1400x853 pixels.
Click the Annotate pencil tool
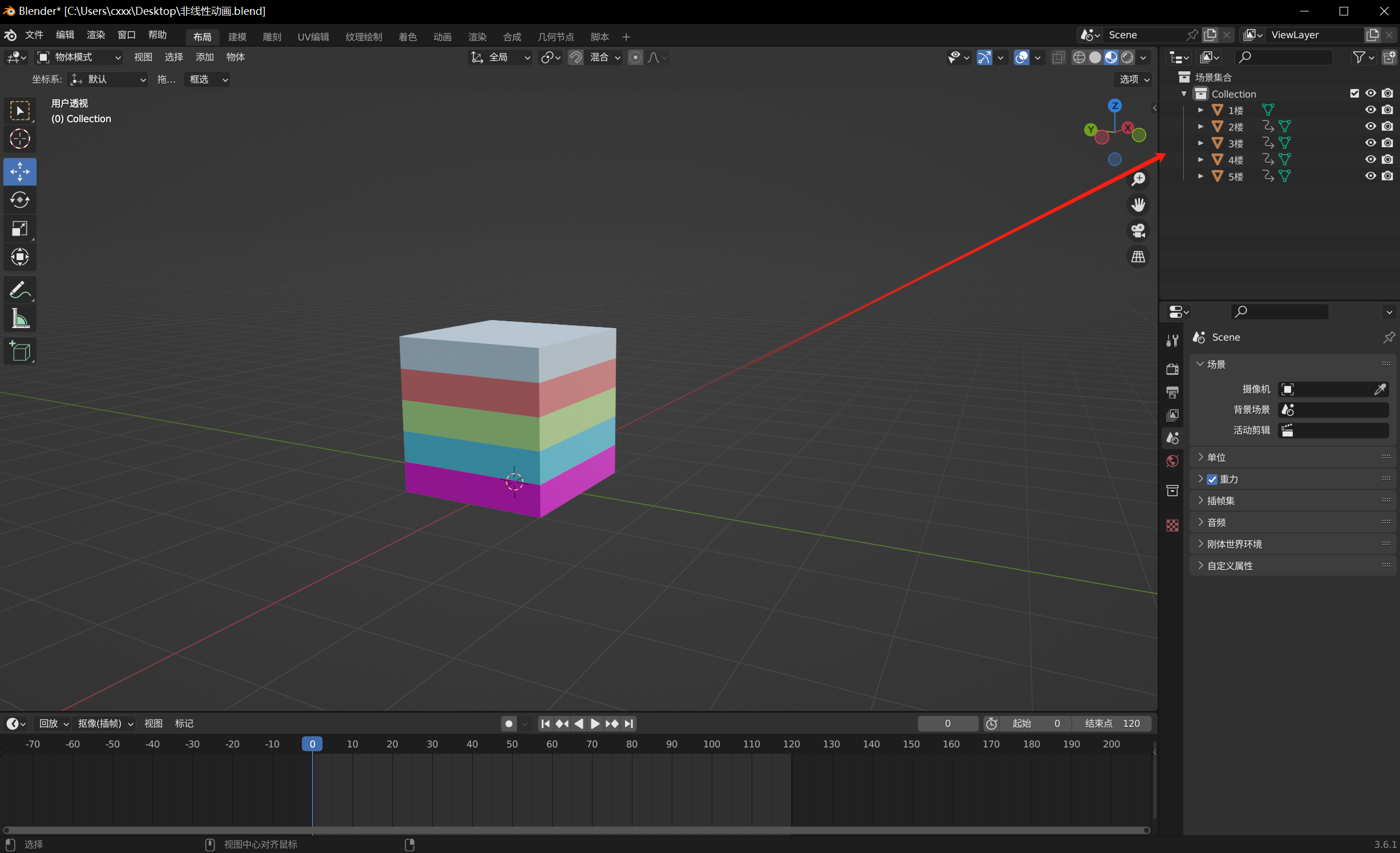(x=20, y=290)
